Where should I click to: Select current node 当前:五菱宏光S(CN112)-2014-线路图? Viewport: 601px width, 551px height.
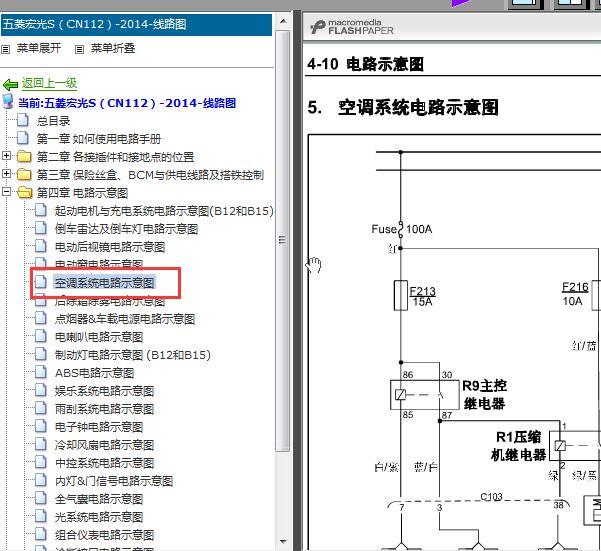pyautogui.click(x=127, y=103)
